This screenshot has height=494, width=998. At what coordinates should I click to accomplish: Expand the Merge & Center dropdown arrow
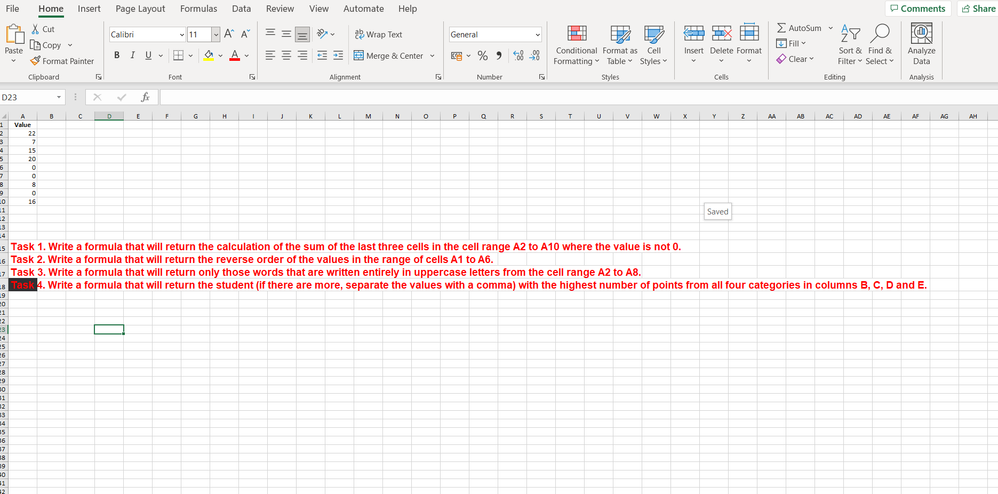(x=432, y=56)
